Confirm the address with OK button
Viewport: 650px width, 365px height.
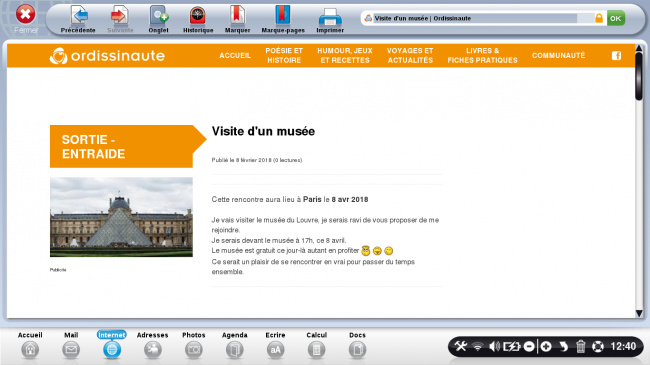tap(616, 18)
